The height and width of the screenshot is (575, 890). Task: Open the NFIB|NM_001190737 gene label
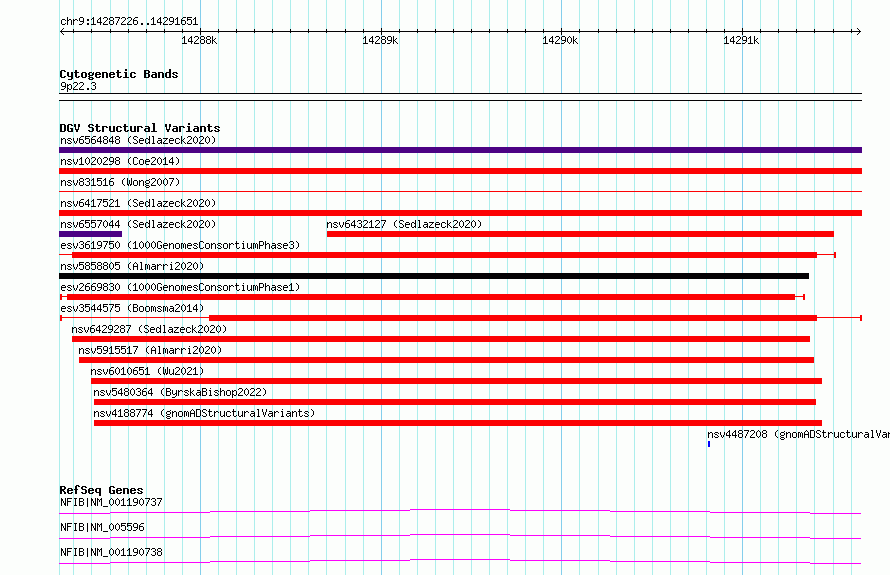click(x=111, y=502)
